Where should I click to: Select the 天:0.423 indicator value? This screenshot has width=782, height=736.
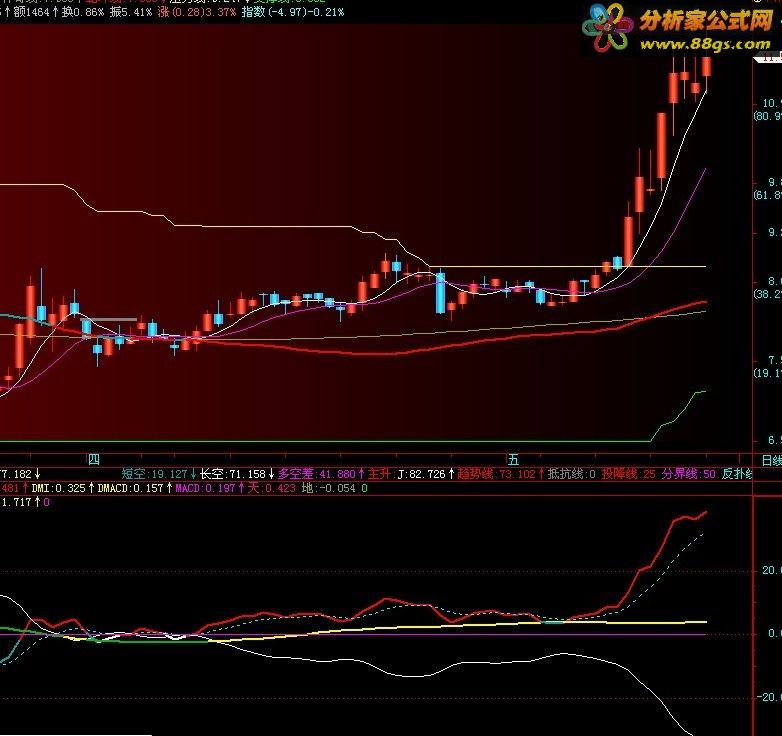tap(271, 488)
